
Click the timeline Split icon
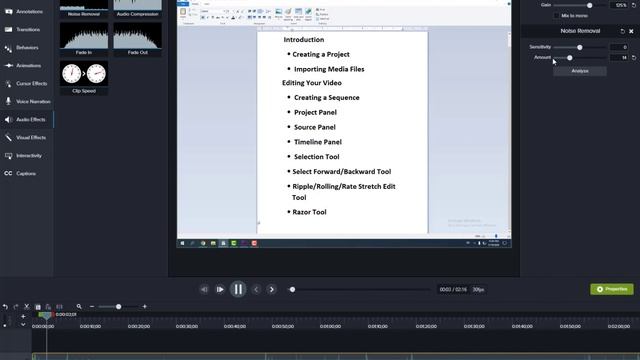pyautogui.click(x=60, y=307)
